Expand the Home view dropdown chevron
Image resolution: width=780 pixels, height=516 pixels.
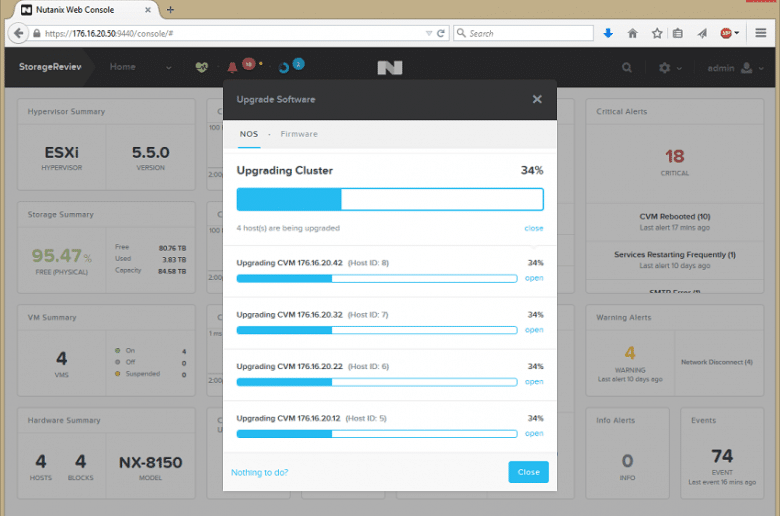click(168, 68)
